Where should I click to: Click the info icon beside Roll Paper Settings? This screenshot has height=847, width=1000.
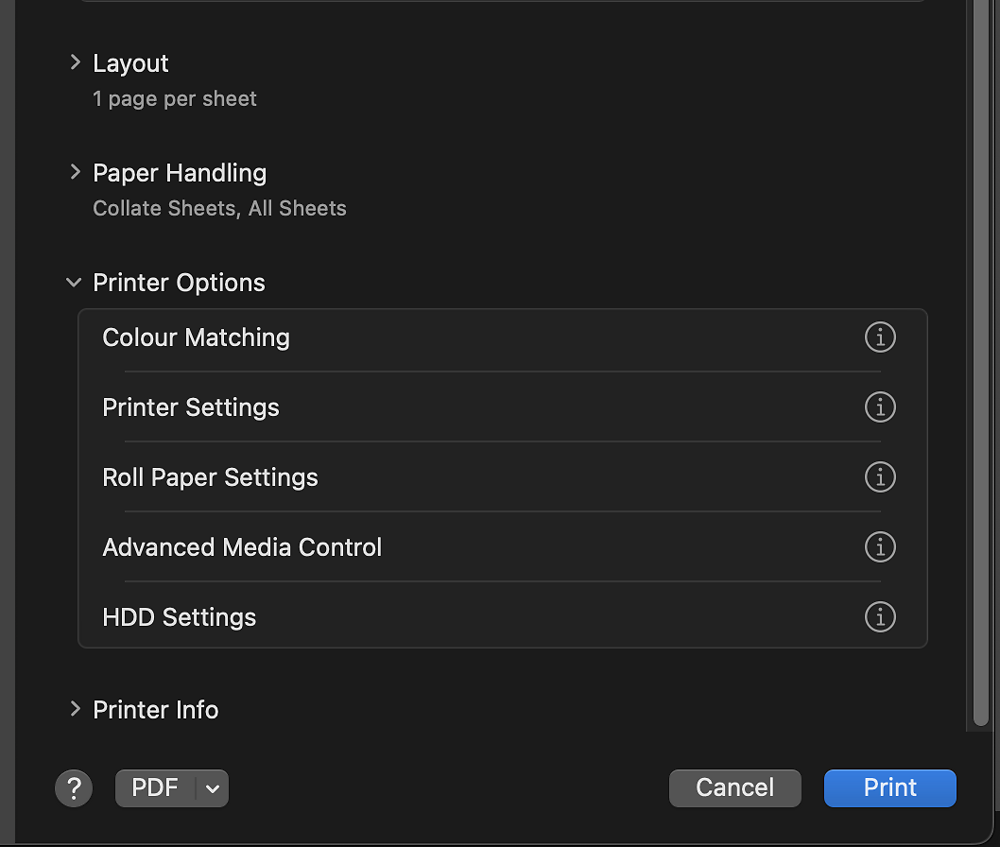point(880,477)
